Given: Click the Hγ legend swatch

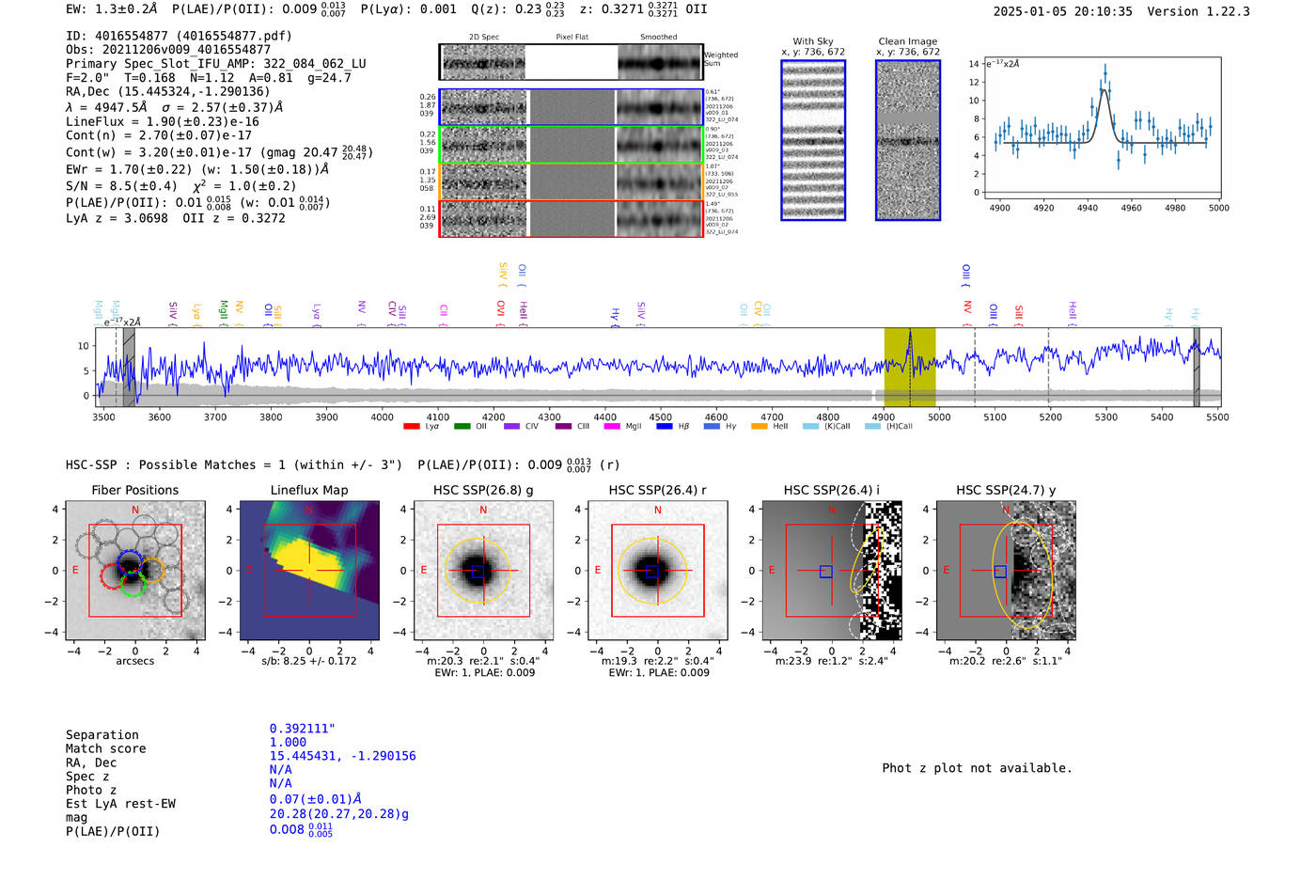Looking at the screenshot, I should [712, 427].
